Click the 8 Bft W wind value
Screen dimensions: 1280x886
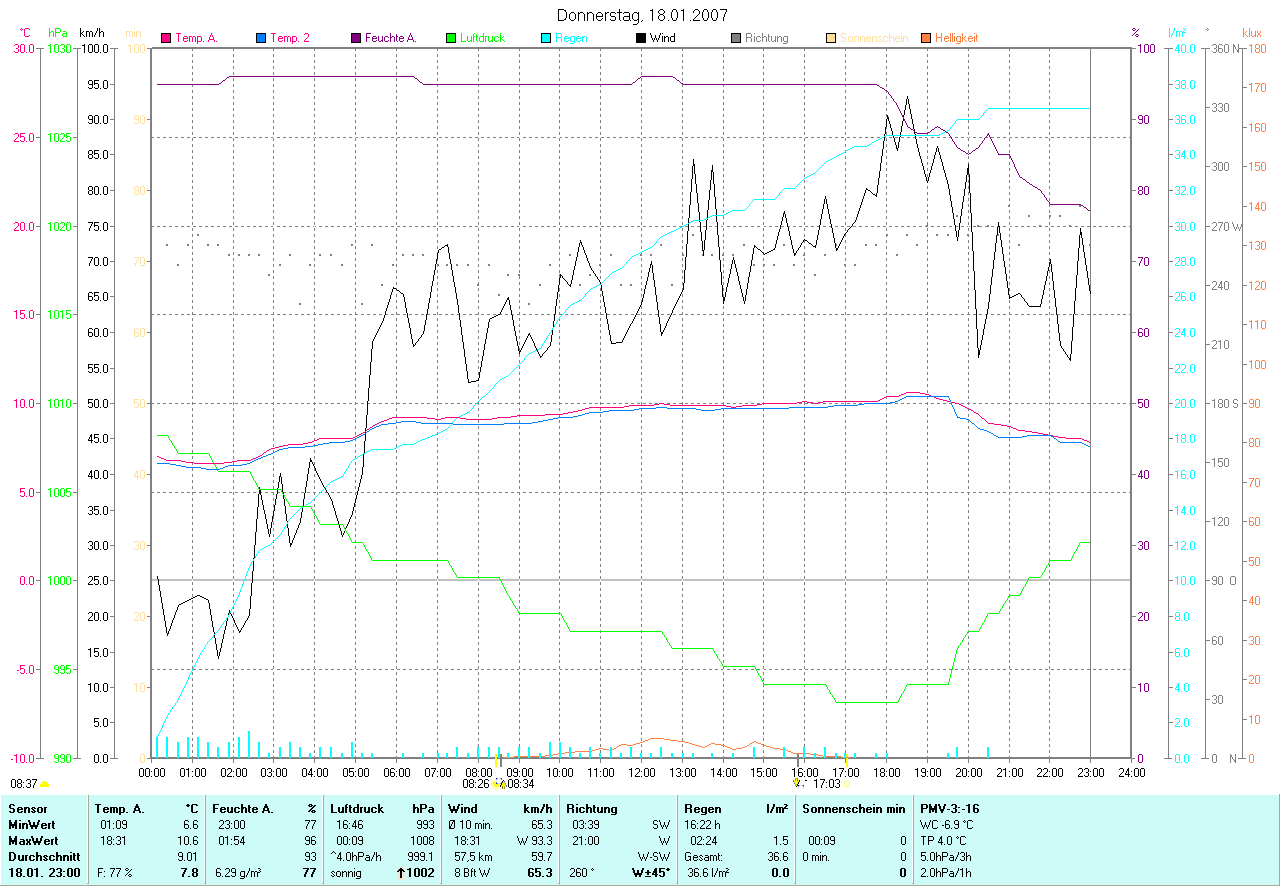[x=474, y=873]
